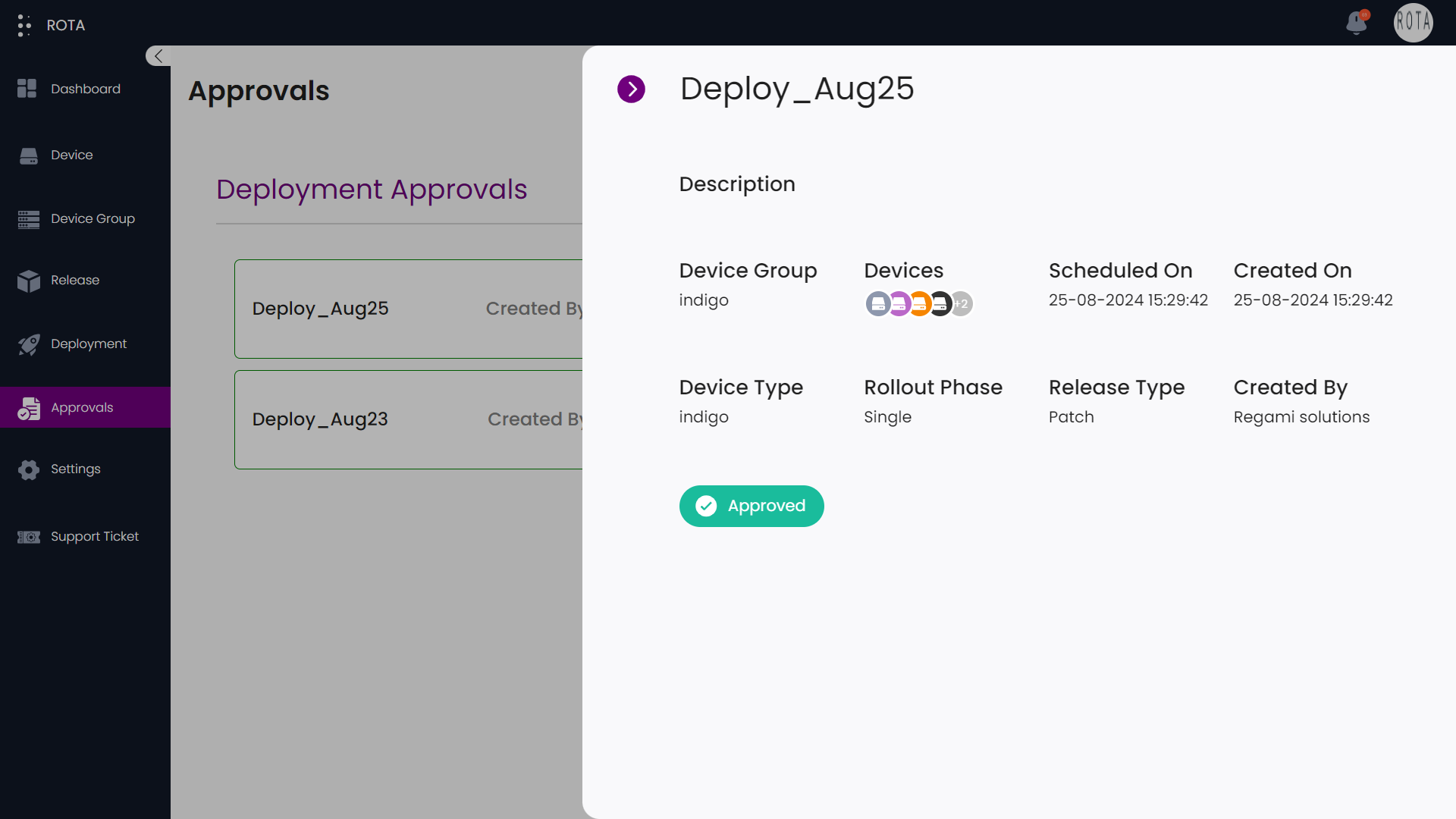The height and width of the screenshot is (819, 1456).
Task: Select the Deployment rocket icon
Action: 28,344
